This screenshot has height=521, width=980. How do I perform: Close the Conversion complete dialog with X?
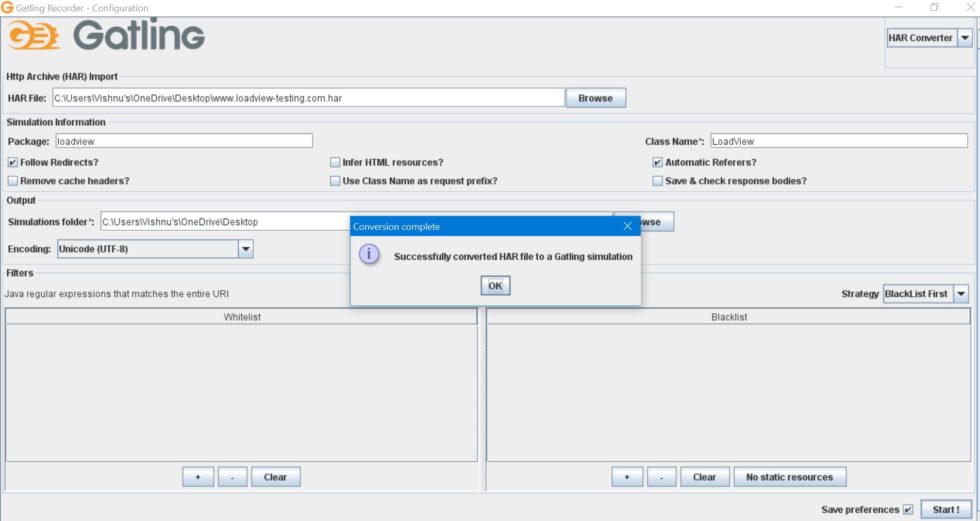click(x=627, y=226)
